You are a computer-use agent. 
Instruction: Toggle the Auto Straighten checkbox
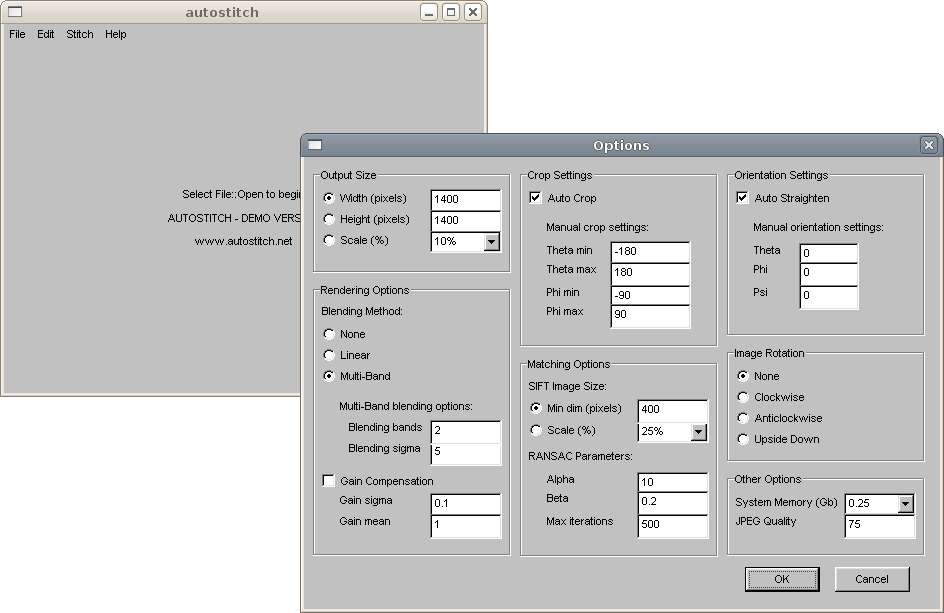point(742,198)
